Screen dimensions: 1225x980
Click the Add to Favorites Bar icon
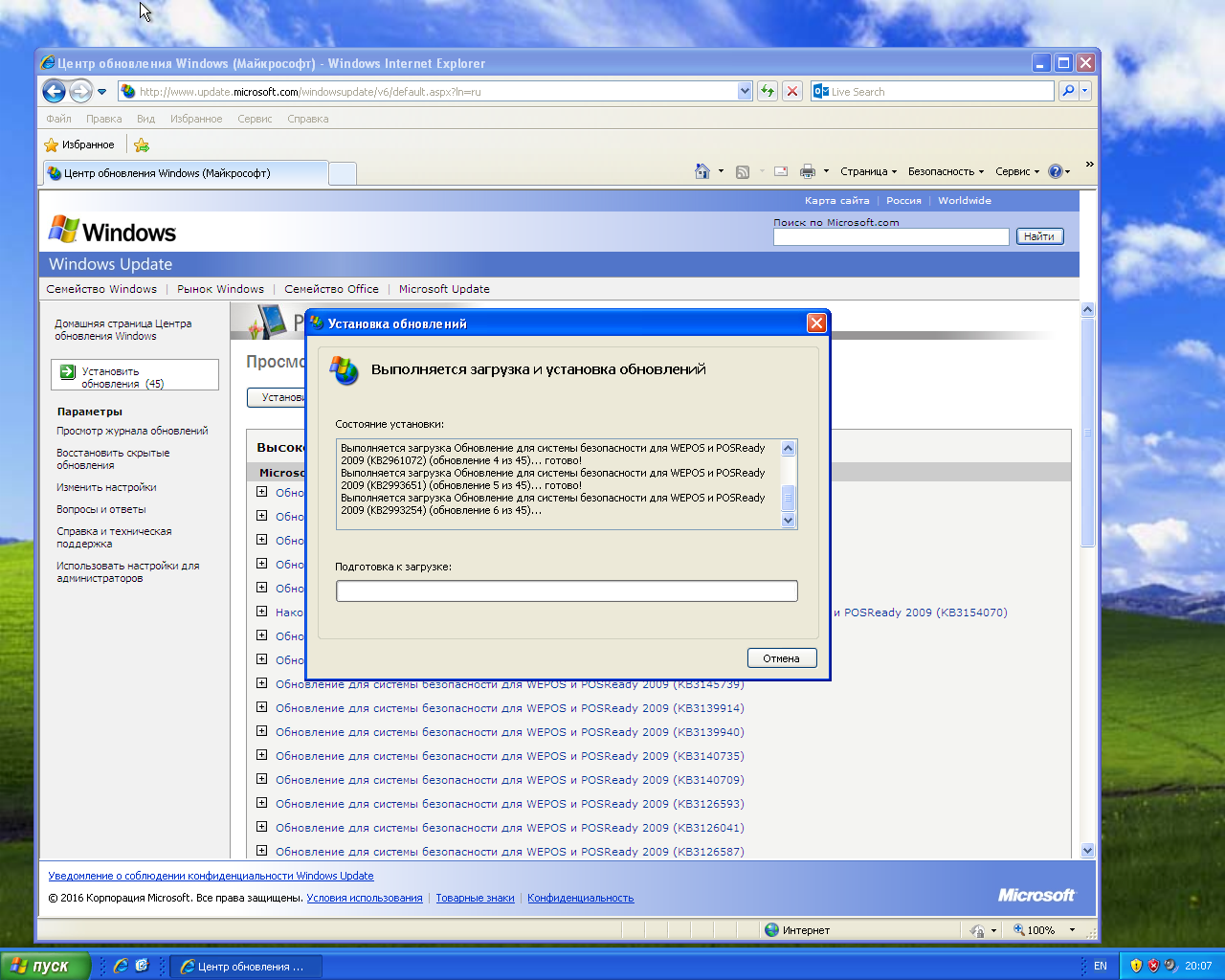[x=142, y=145]
